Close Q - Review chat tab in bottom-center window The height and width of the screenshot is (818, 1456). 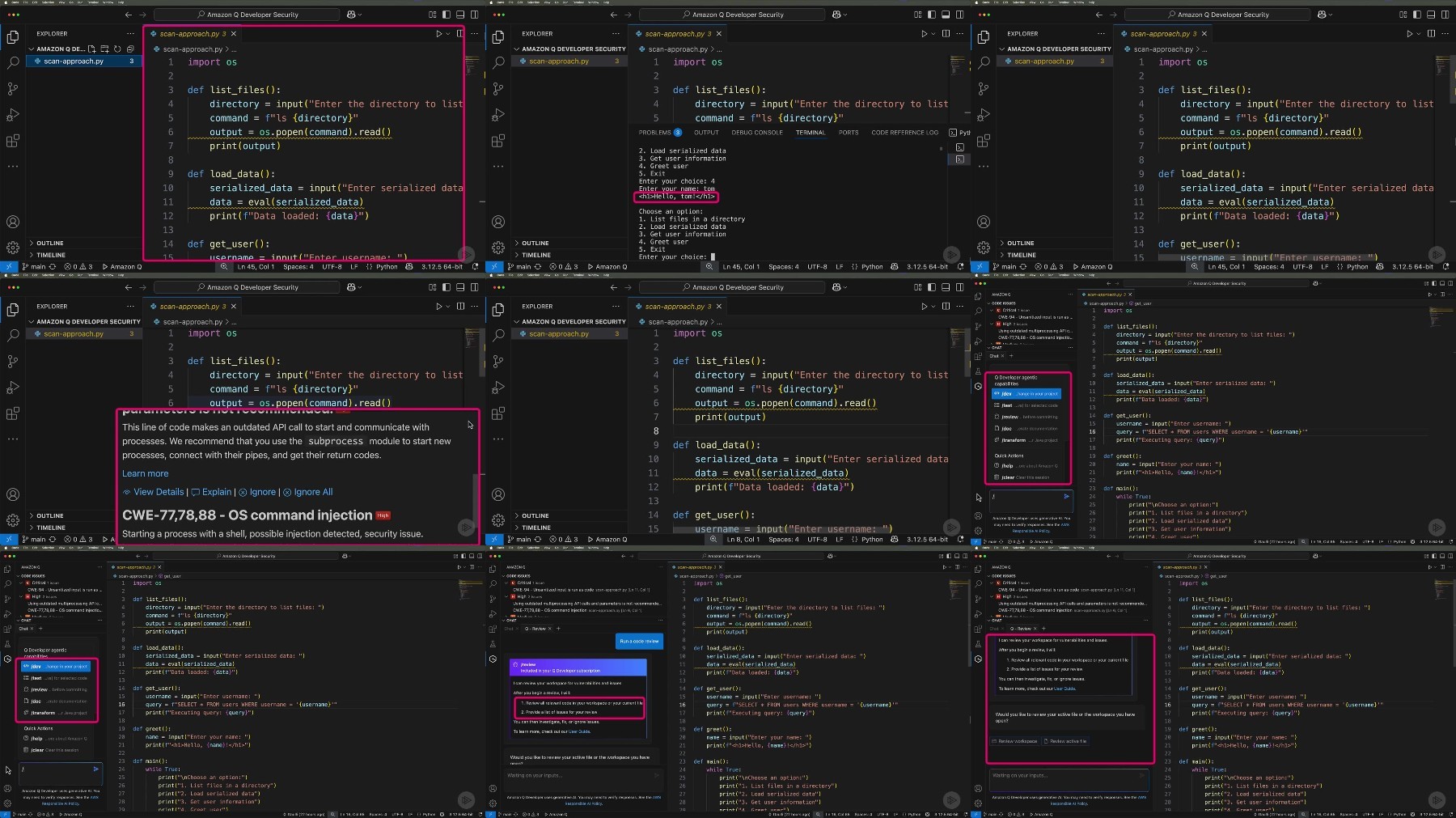coord(550,629)
